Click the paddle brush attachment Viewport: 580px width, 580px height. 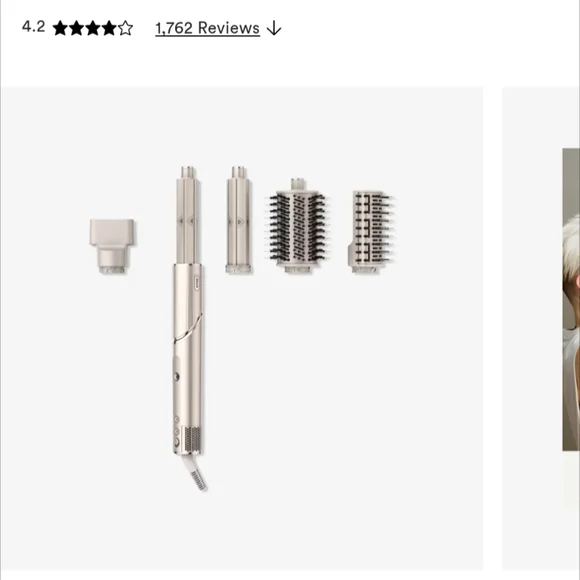[371, 232]
